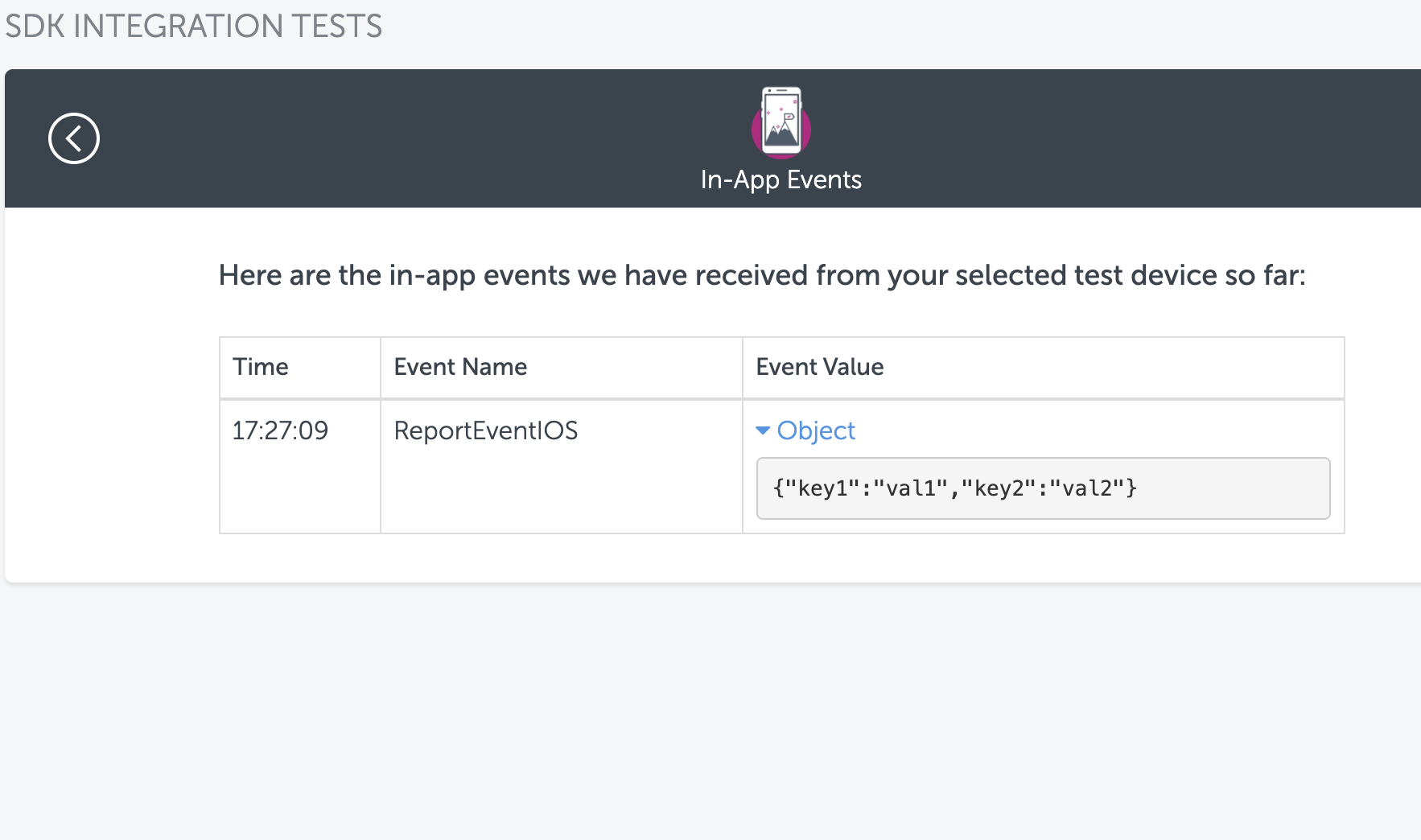Click the timestamp 17:27:09 in the table
Viewport: 1421px width, 840px height.
click(x=280, y=430)
